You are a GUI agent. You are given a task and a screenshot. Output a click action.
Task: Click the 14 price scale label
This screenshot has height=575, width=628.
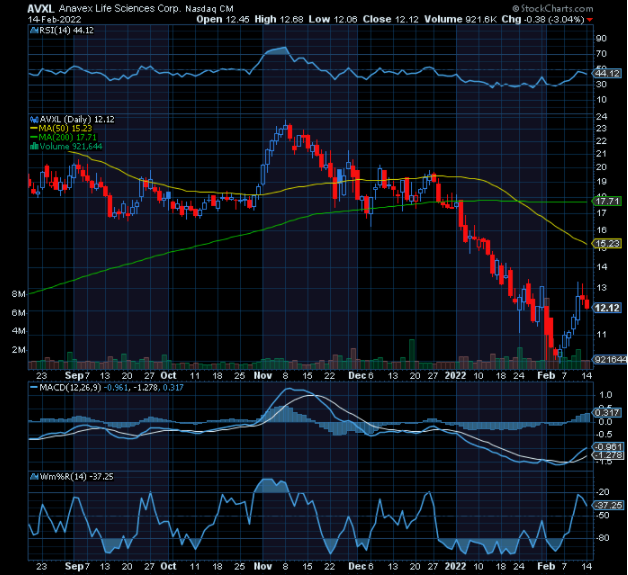pos(602,267)
